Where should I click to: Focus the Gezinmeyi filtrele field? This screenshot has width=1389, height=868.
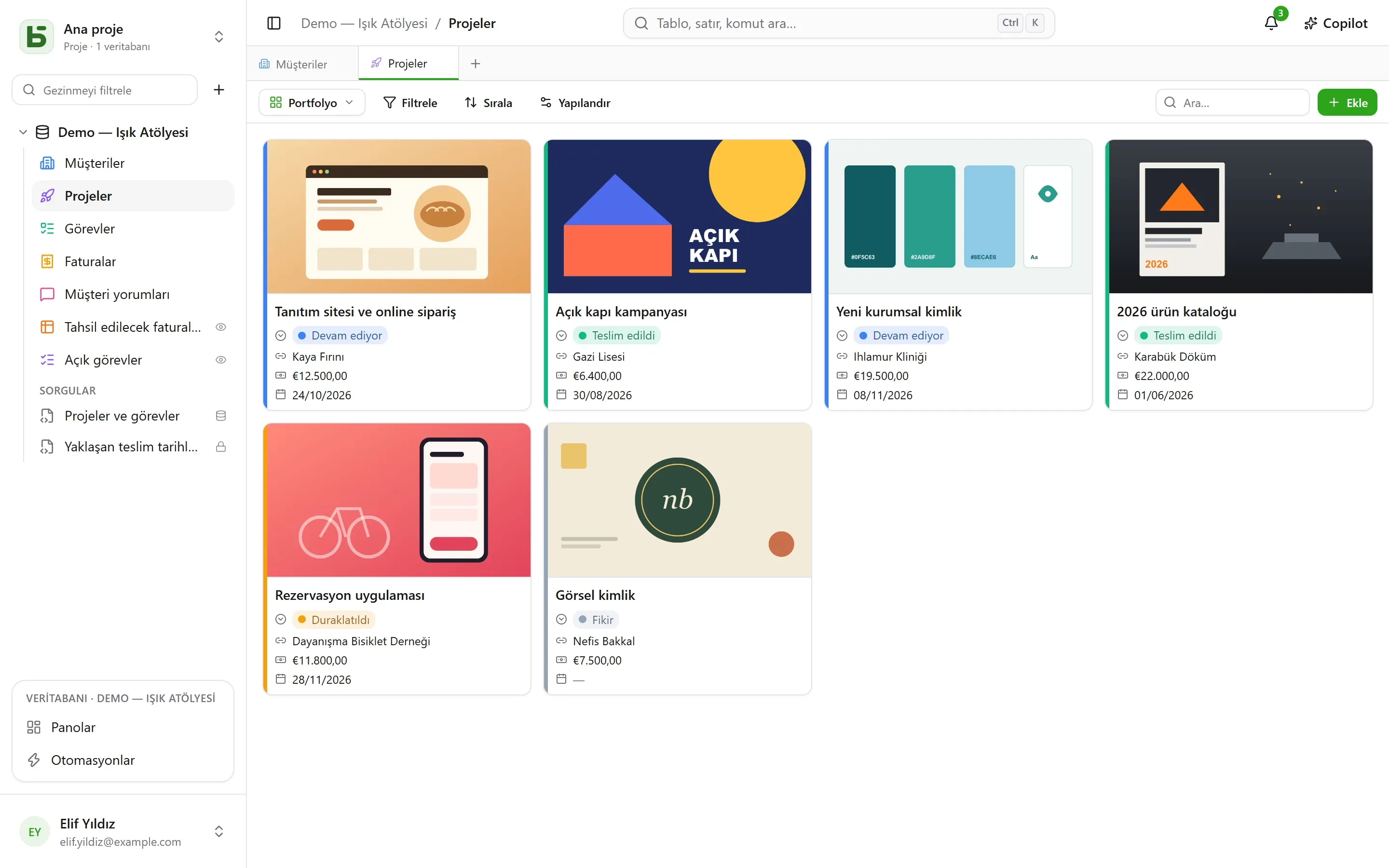[x=105, y=90]
